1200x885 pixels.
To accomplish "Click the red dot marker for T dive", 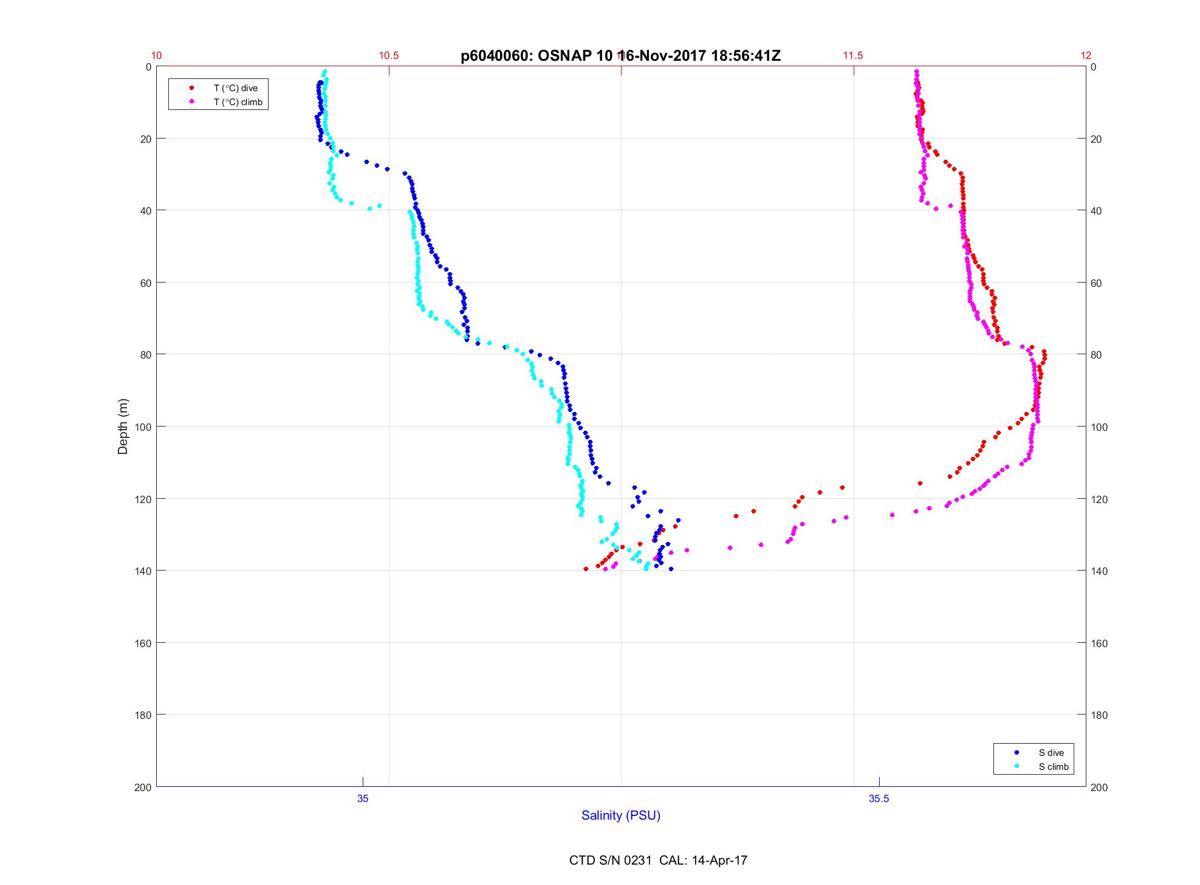I will click(191, 88).
